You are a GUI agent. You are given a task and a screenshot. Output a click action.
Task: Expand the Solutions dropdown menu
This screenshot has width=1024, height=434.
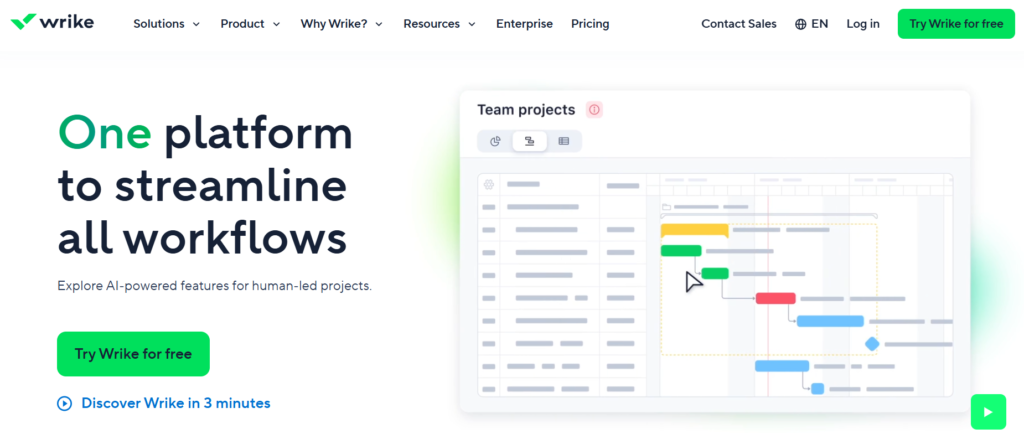pos(166,24)
